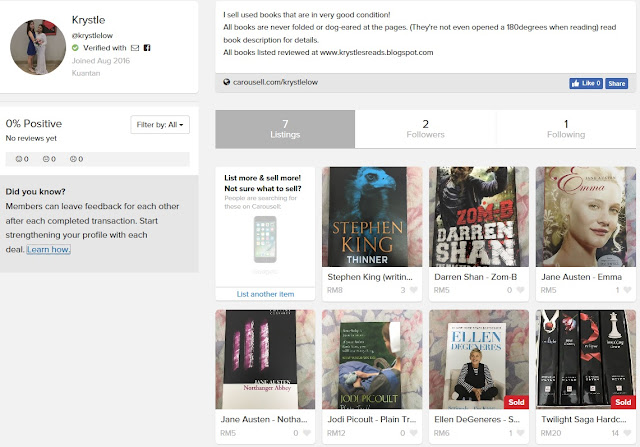Click the email verification envelope icon
The height and width of the screenshot is (447, 640).
click(x=135, y=48)
